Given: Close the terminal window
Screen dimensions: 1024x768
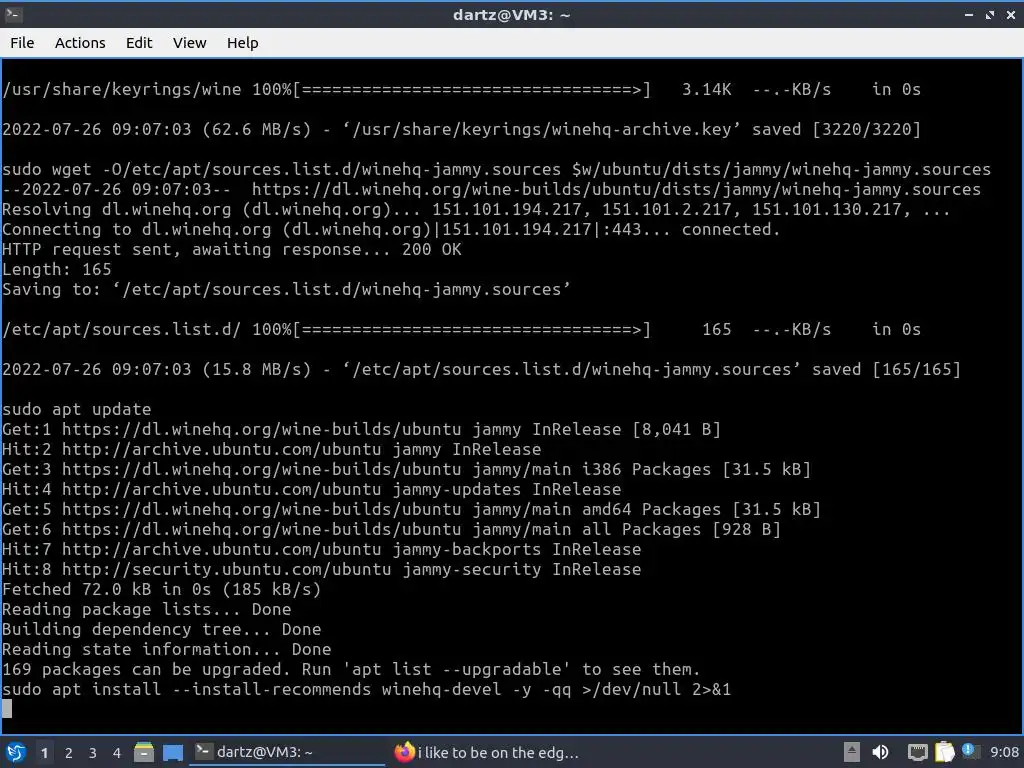Looking at the screenshot, I should click(1011, 14).
